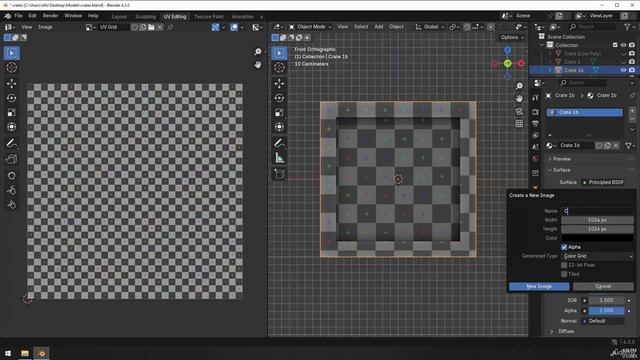Image resolution: width=640 pixels, height=360 pixels.
Task: Open the File menu
Action: click(x=18, y=16)
